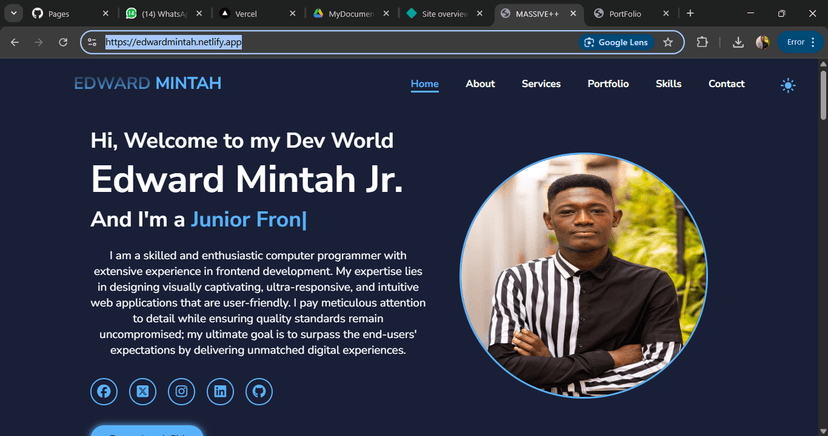Screen dimensions: 828x436
Task: Click the EDWARD MINTAH logo
Action: [x=147, y=83]
